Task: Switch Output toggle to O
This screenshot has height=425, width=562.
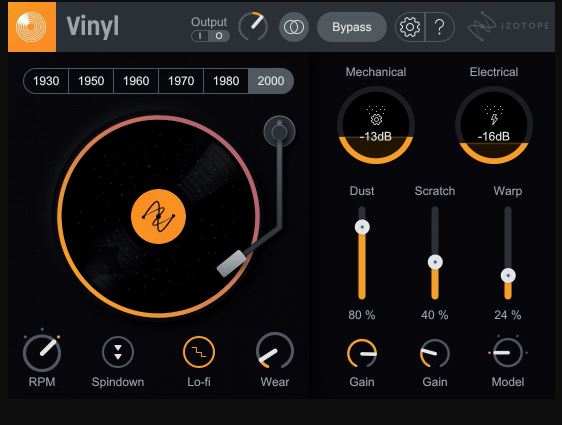Action: (x=219, y=36)
